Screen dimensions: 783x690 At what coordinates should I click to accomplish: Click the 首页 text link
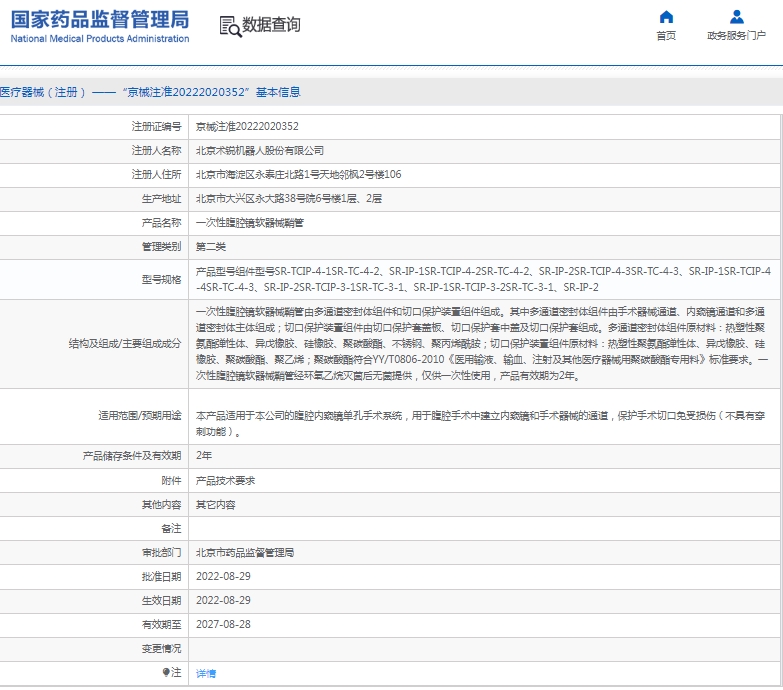pos(666,35)
